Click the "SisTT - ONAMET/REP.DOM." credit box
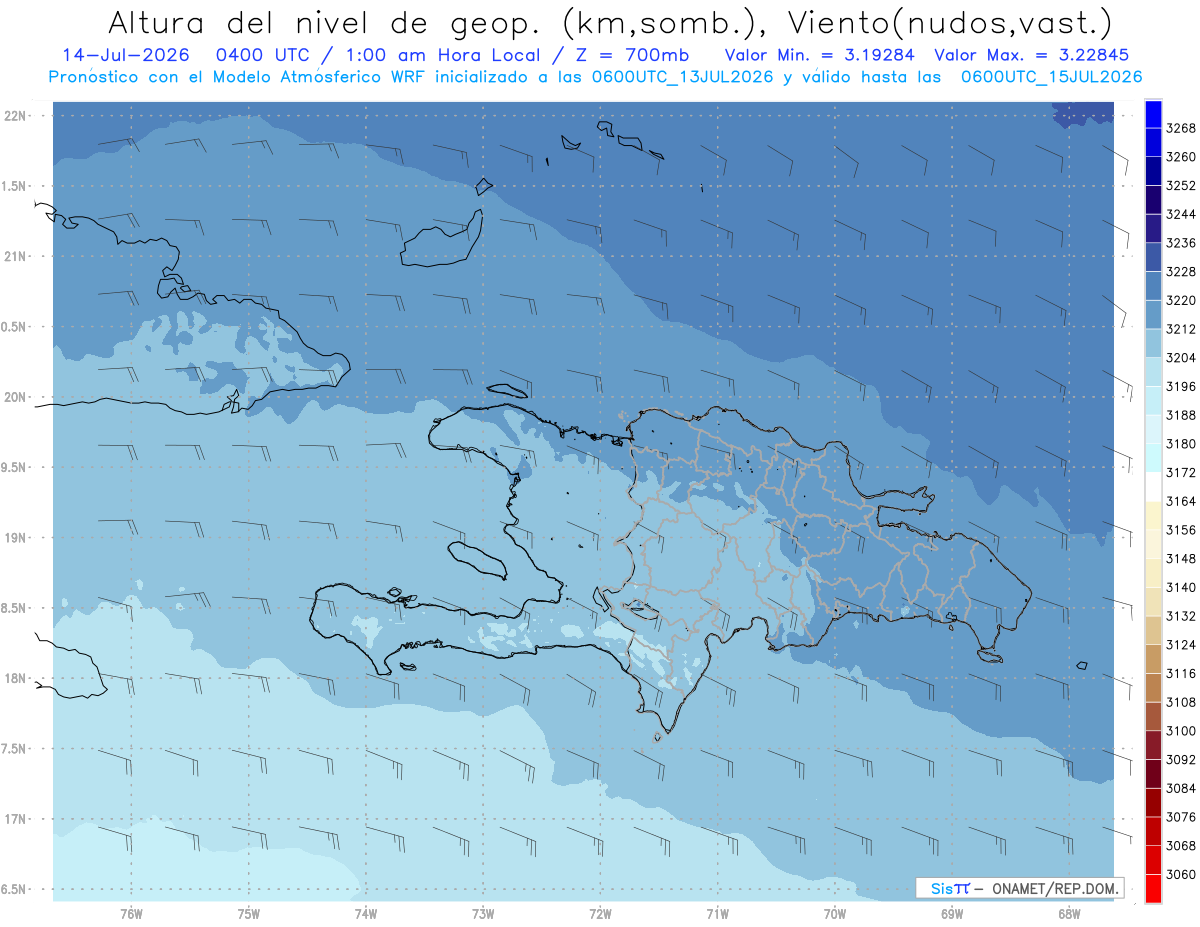1200x927 pixels. [x=1018, y=888]
